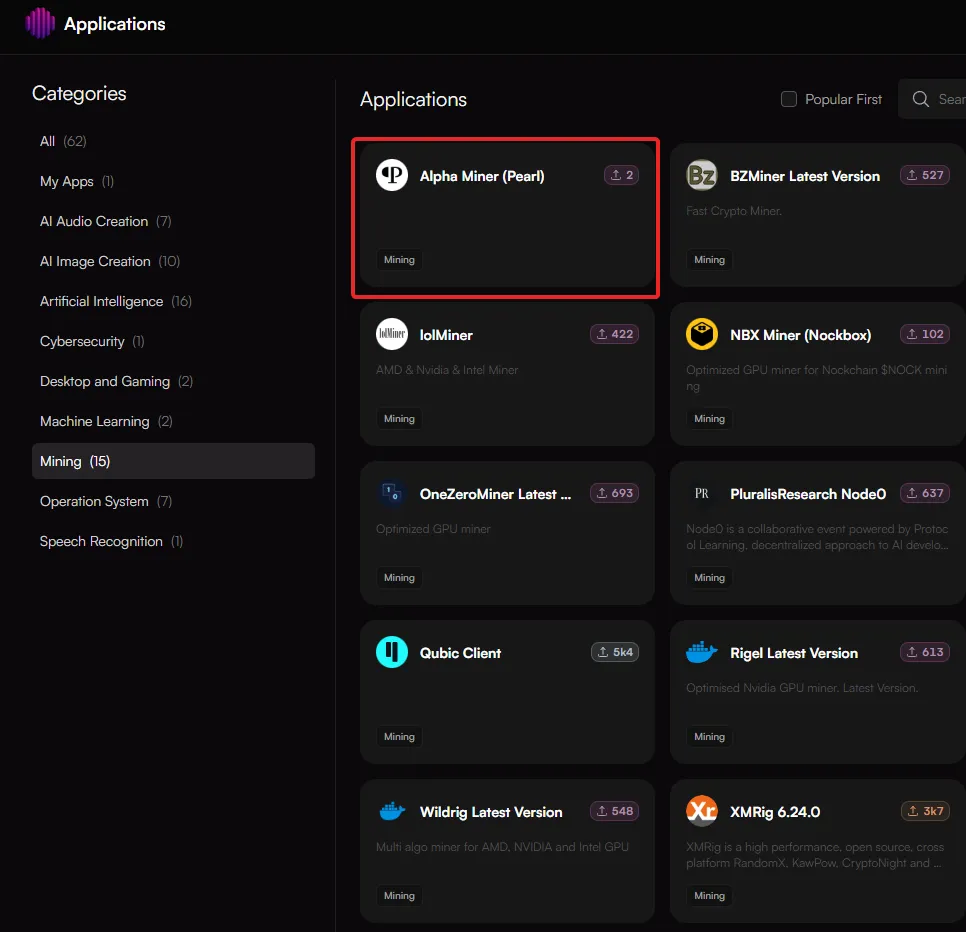Open the Alpha Miner (Pearl) title
Viewport: 966px width, 932px height.
pyautogui.click(x=482, y=176)
